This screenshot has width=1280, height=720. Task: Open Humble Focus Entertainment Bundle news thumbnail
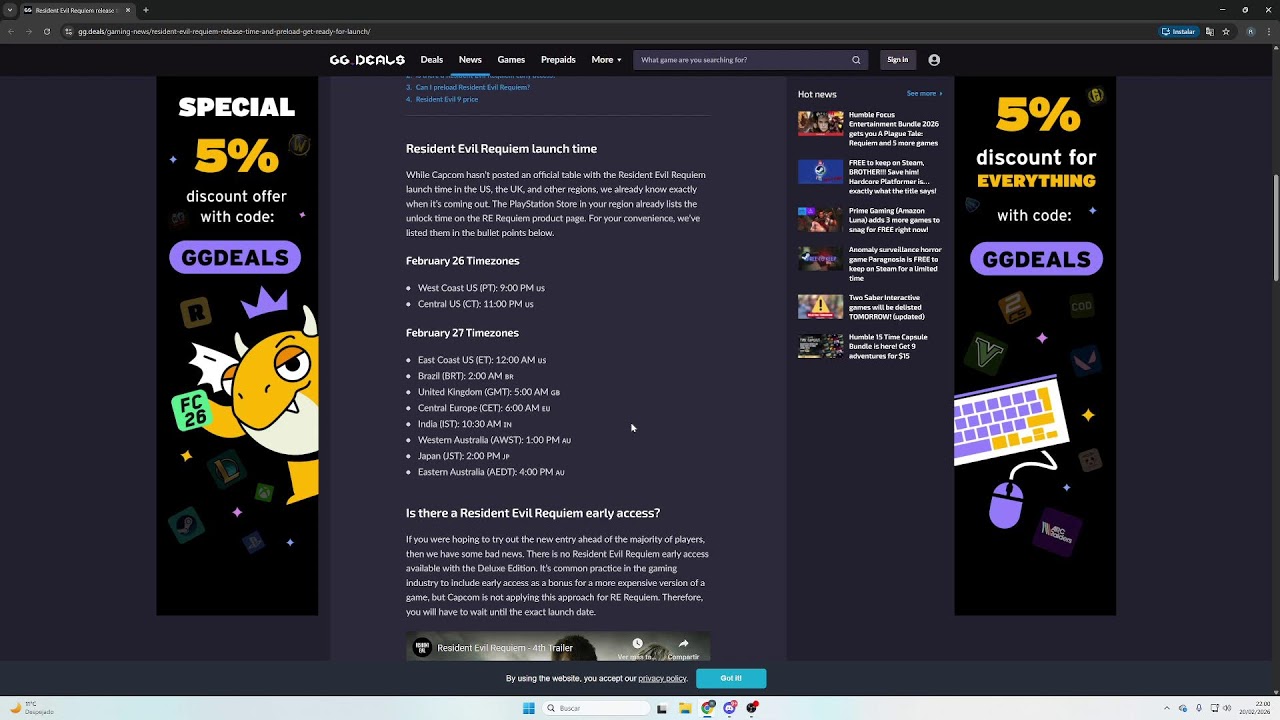tap(820, 123)
